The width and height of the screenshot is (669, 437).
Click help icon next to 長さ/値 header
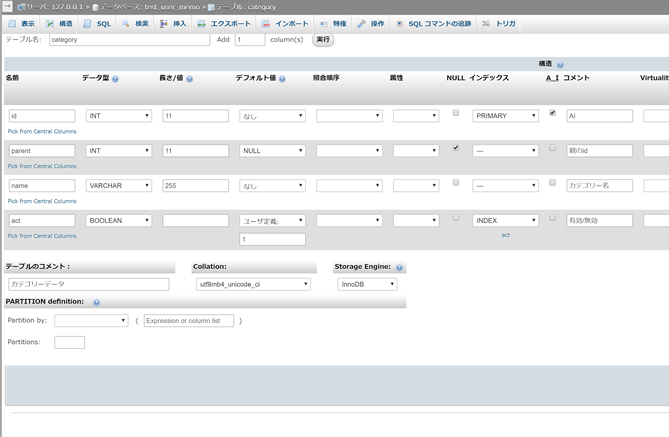point(189,79)
